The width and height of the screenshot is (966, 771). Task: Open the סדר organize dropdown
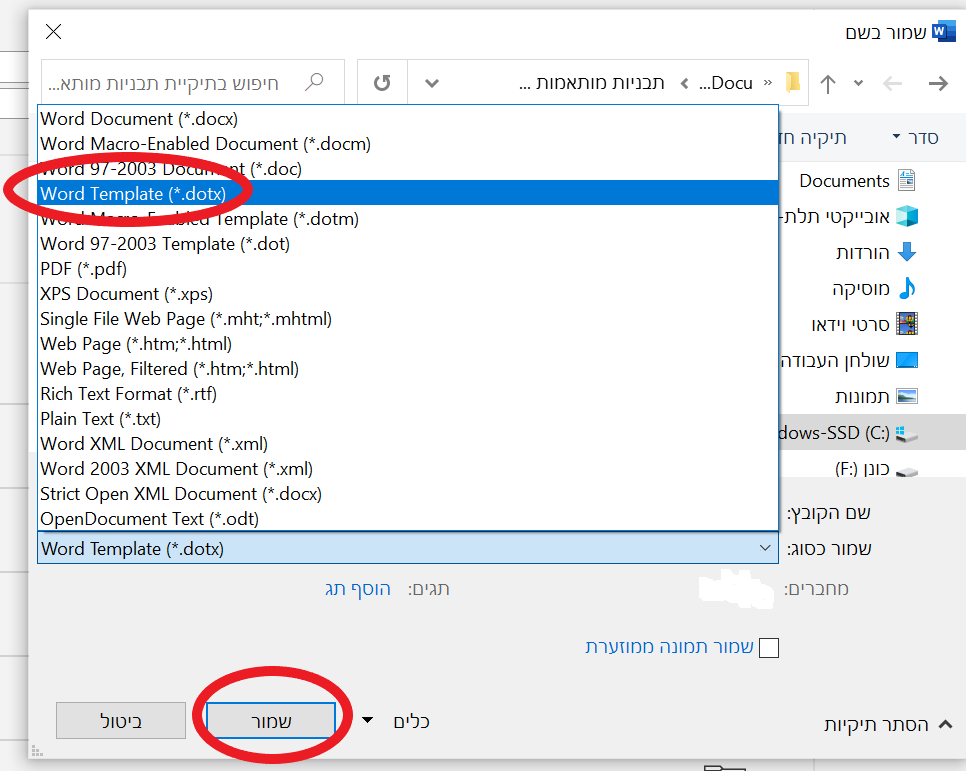[x=915, y=137]
